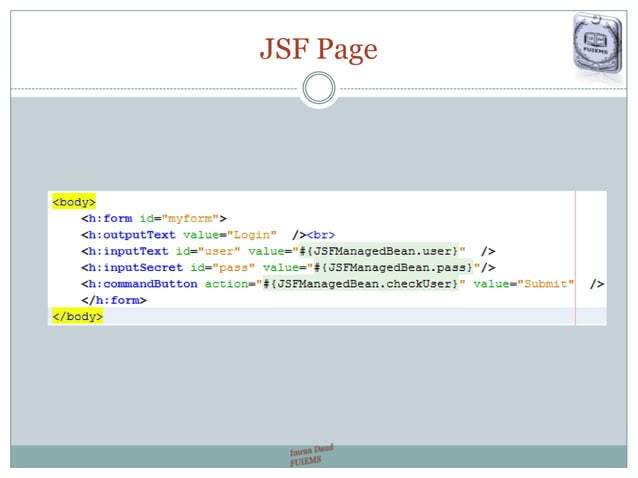Click the h:inputSecret id="pass" line
The image size is (638, 478).
[x=288, y=267]
